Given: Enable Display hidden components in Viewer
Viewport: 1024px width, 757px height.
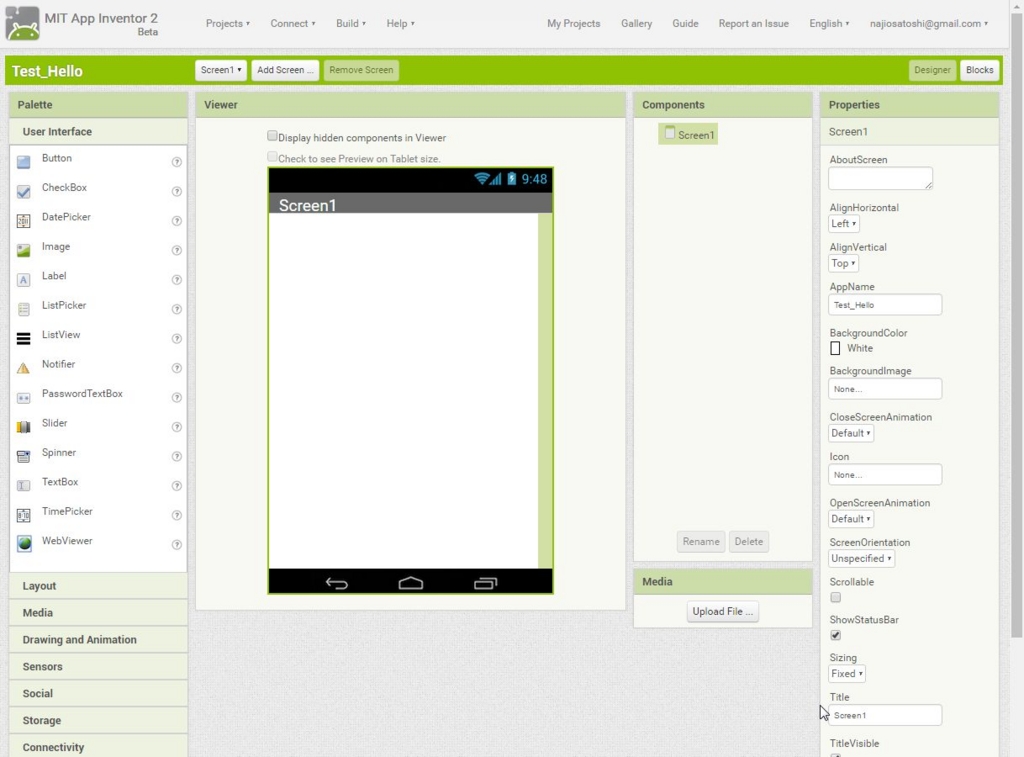Looking at the screenshot, I should [272, 136].
